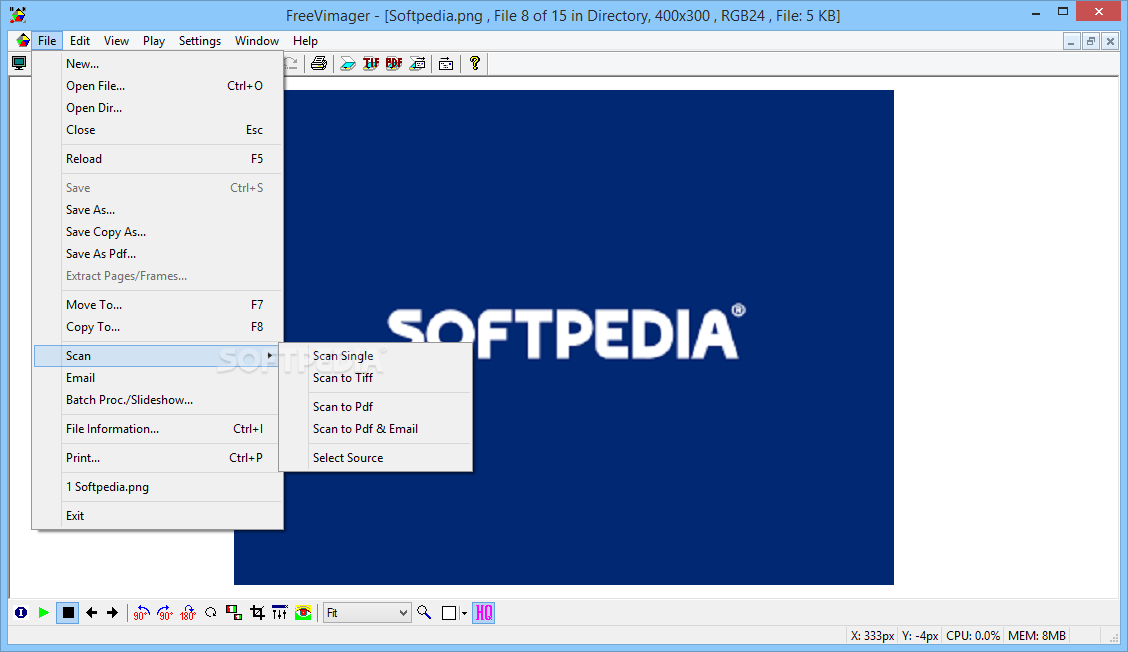The height and width of the screenshot is (652, 1128).
Task: Choose Save Copy As... entry
Action: [158, 232]
